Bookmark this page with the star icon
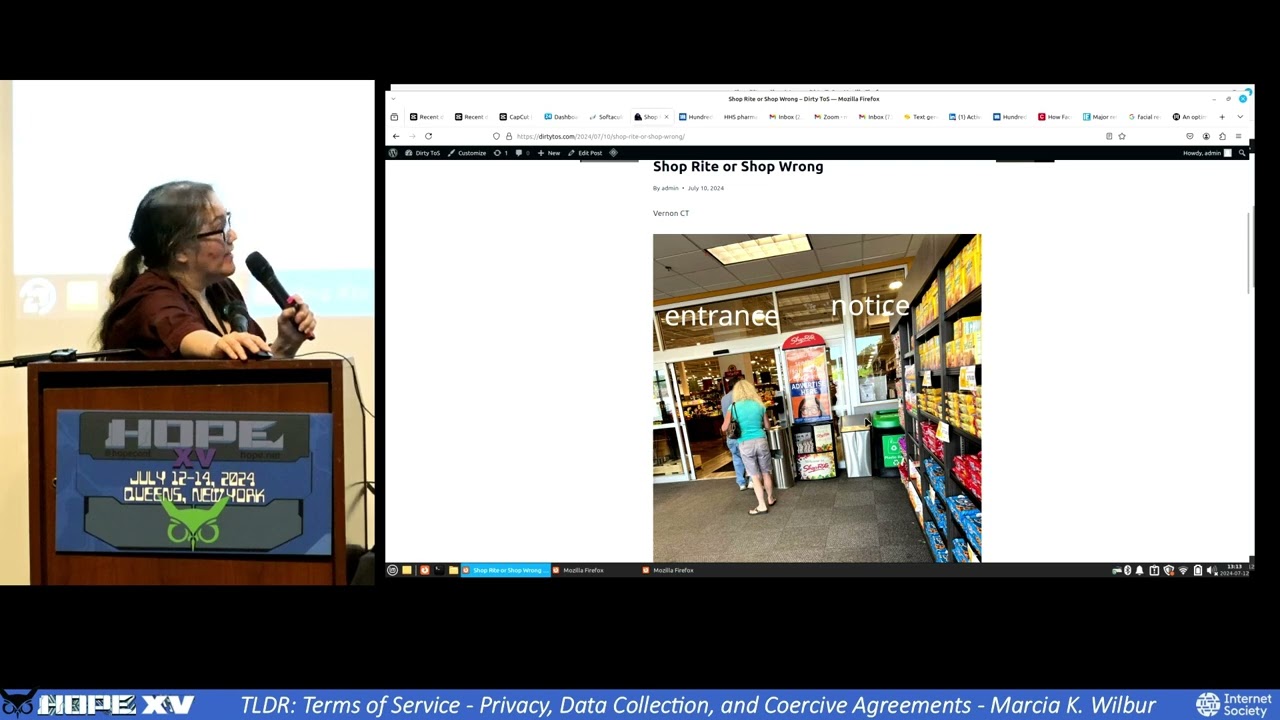Viewport: 1280px width, 720px height. [x=1122, y=136]
